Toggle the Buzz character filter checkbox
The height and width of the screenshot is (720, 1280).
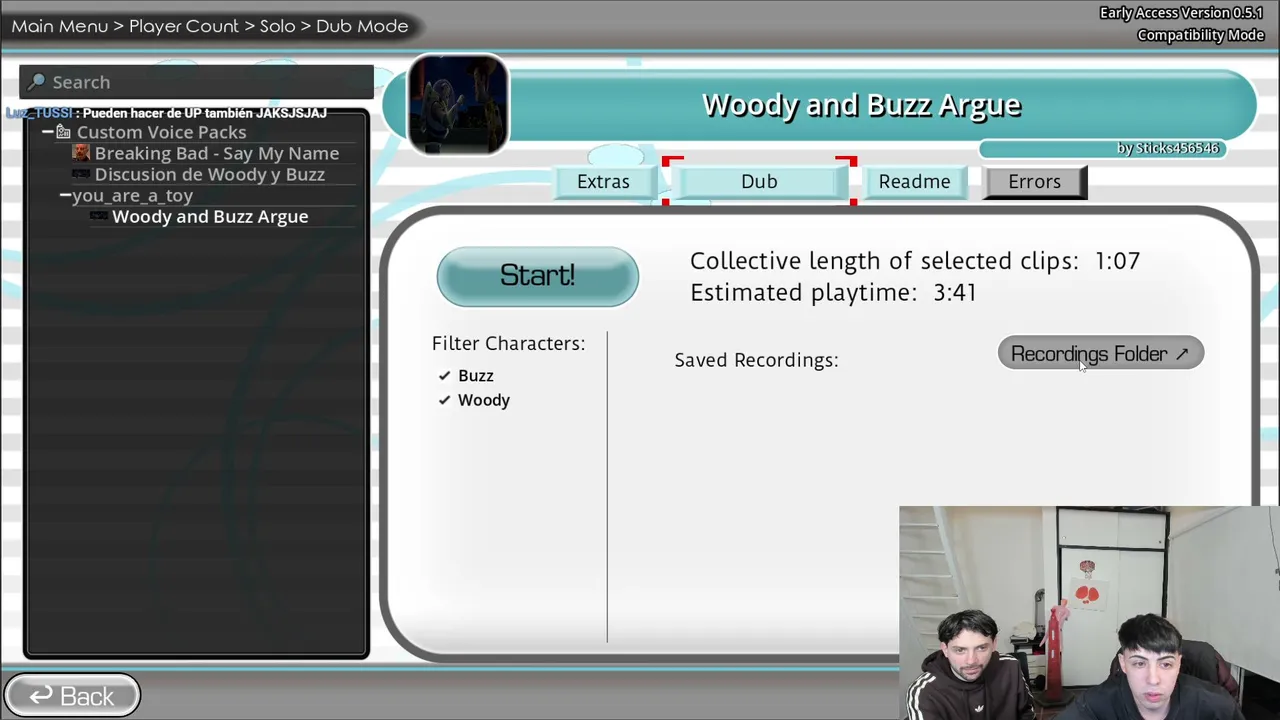coord(445,375)
